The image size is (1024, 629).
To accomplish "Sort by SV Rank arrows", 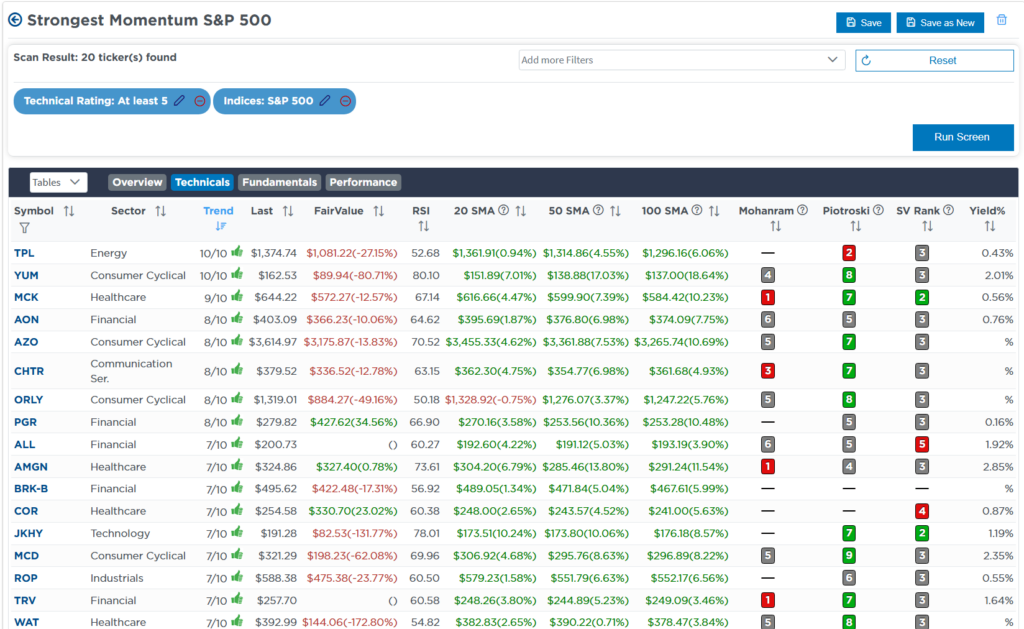I will point(927,226).
